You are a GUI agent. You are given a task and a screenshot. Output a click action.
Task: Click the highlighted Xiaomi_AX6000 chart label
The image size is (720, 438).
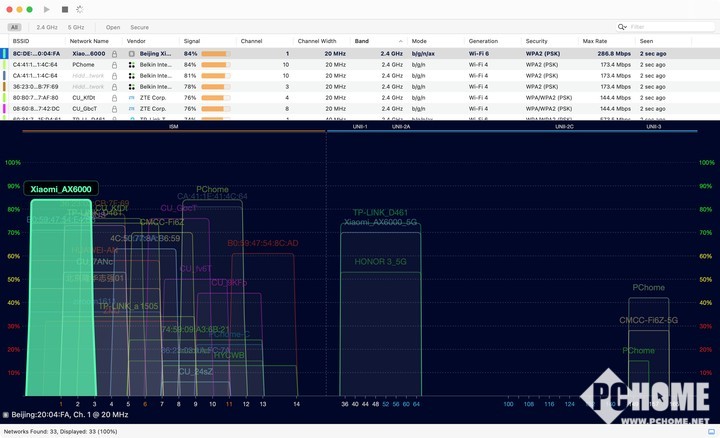tap(61, 189)
